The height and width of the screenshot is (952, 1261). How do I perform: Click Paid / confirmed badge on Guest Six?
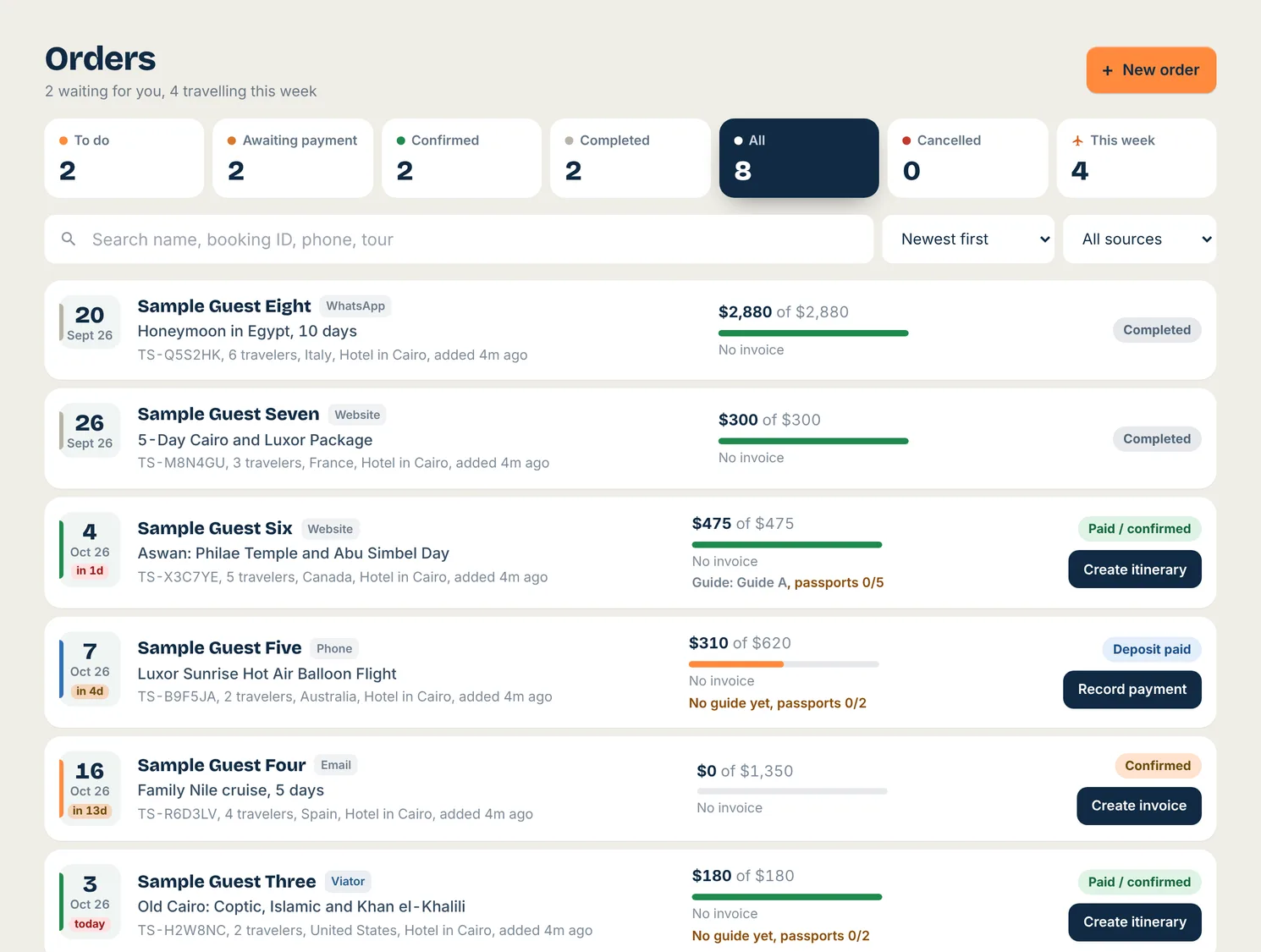coord(1139,529)
